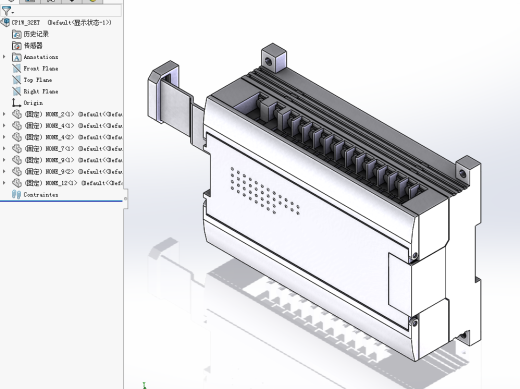The image size is (520, 389).
Task: Click the NONE_2<1> part icon
Action: pos(17,114)
